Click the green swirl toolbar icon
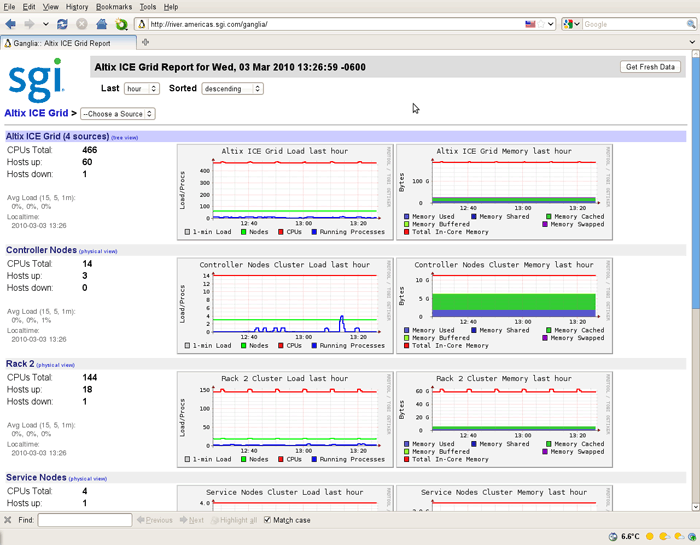 [121, 24]
